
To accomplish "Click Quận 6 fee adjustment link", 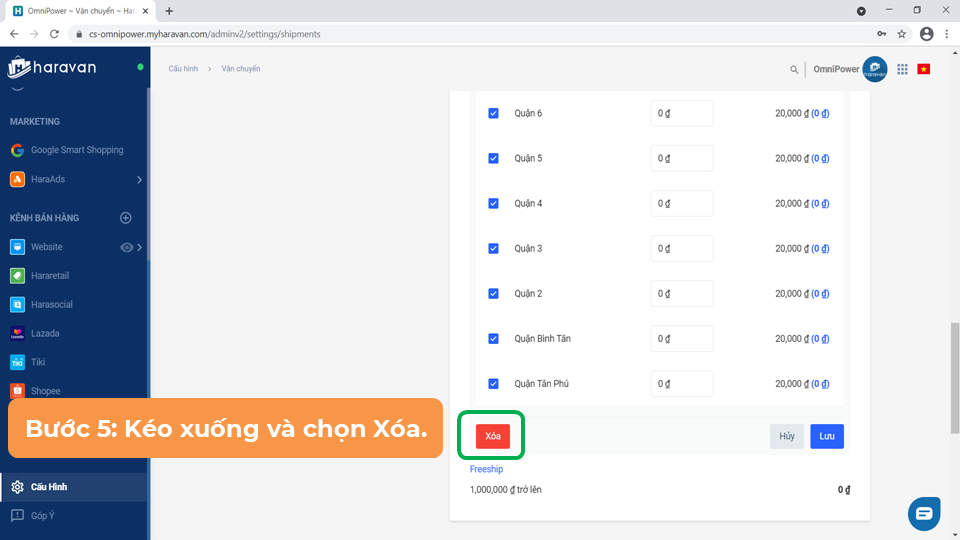I will [820, 113].
